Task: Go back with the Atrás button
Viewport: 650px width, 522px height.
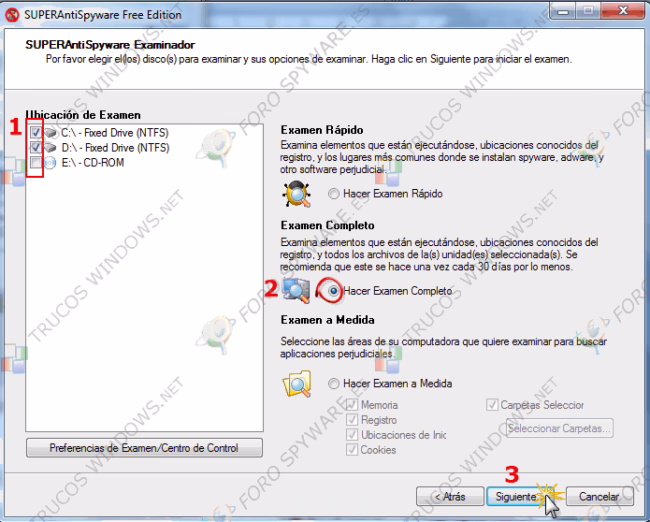Action: click(x=450, y=496)
